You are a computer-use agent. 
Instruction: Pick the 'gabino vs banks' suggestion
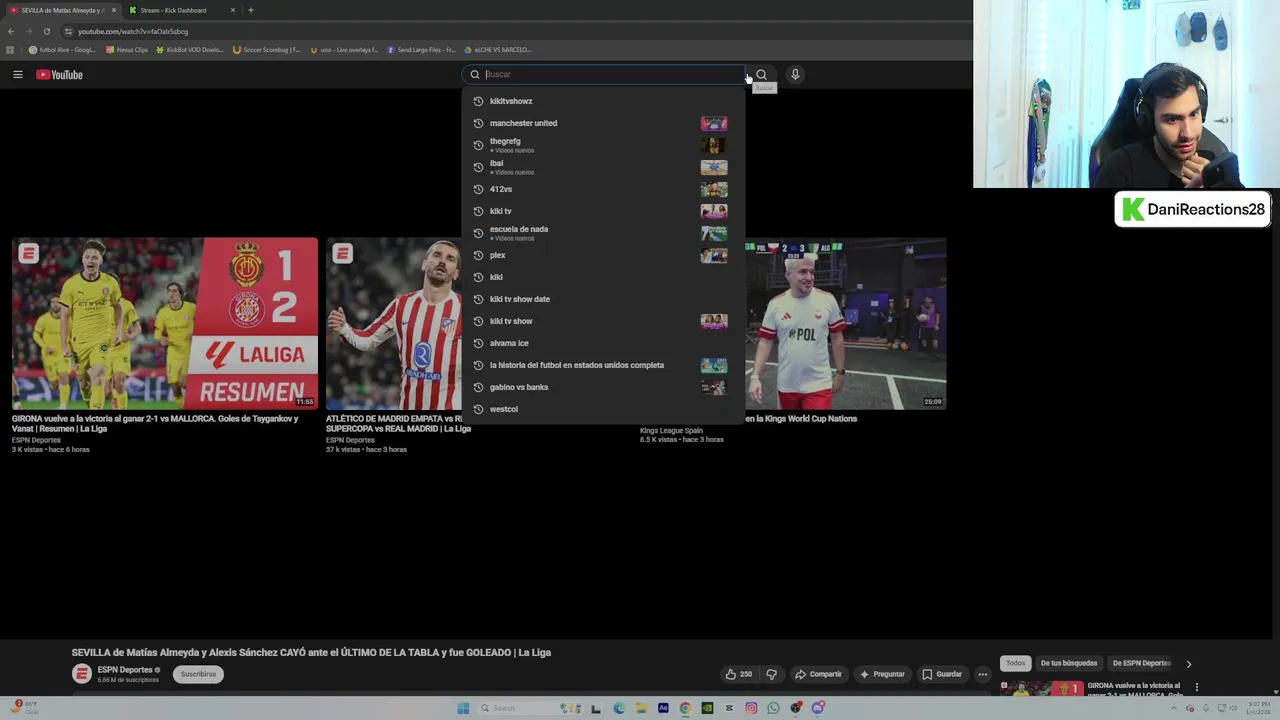(x=603, y=387)
